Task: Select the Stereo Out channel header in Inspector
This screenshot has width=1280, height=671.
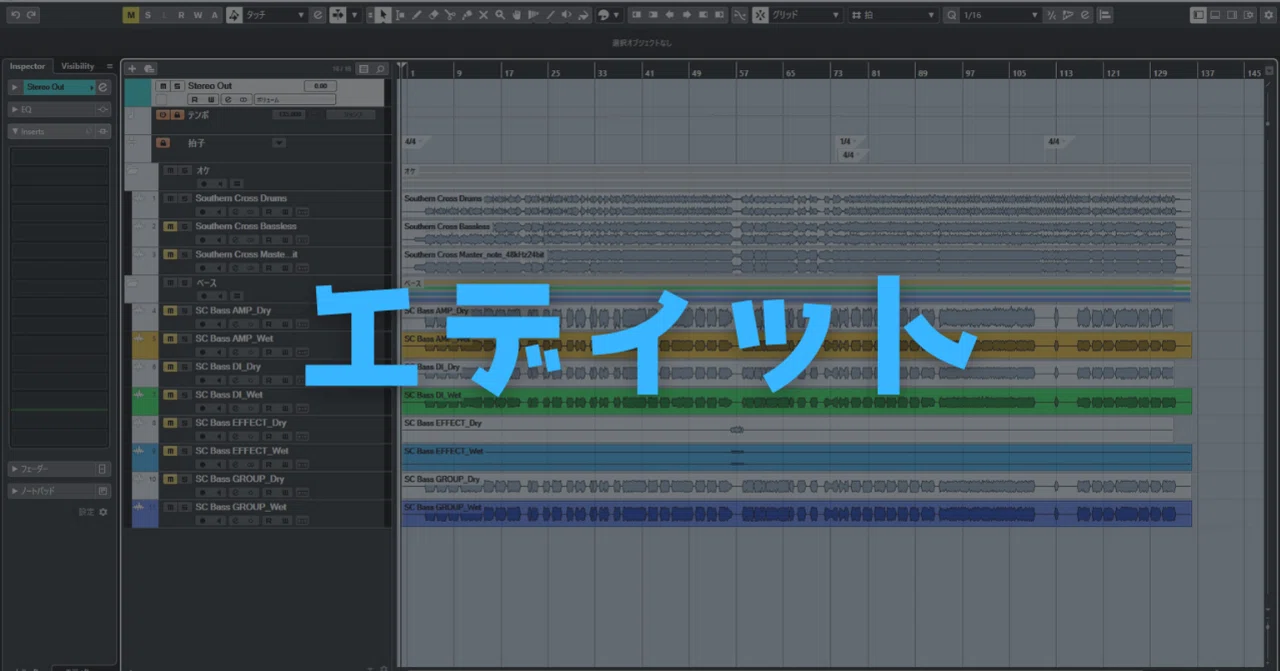Action: [59, 87]
